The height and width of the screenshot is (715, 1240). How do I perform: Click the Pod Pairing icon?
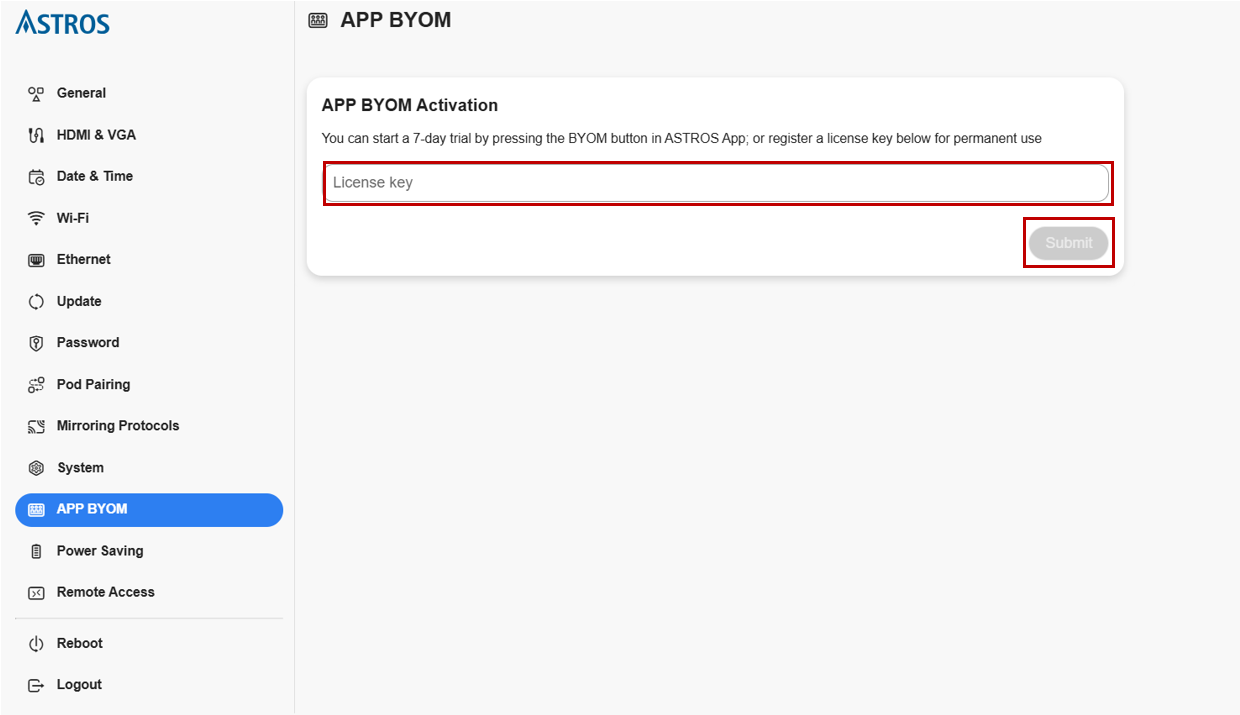pyautogui.click(x=36, y=385)
